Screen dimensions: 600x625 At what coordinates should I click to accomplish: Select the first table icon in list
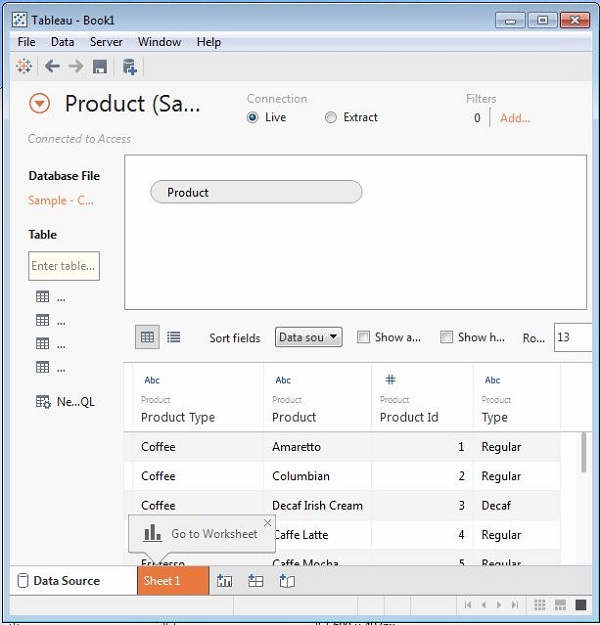(x=43, y=297)
